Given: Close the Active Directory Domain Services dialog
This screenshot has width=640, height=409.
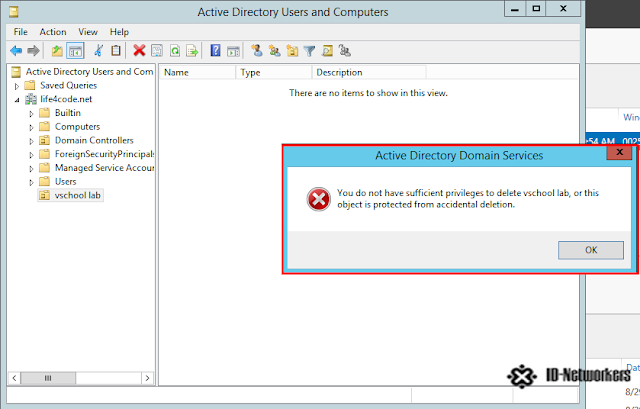Looking at the screenshot, I should pyautogui.click(x=619, y=152).
